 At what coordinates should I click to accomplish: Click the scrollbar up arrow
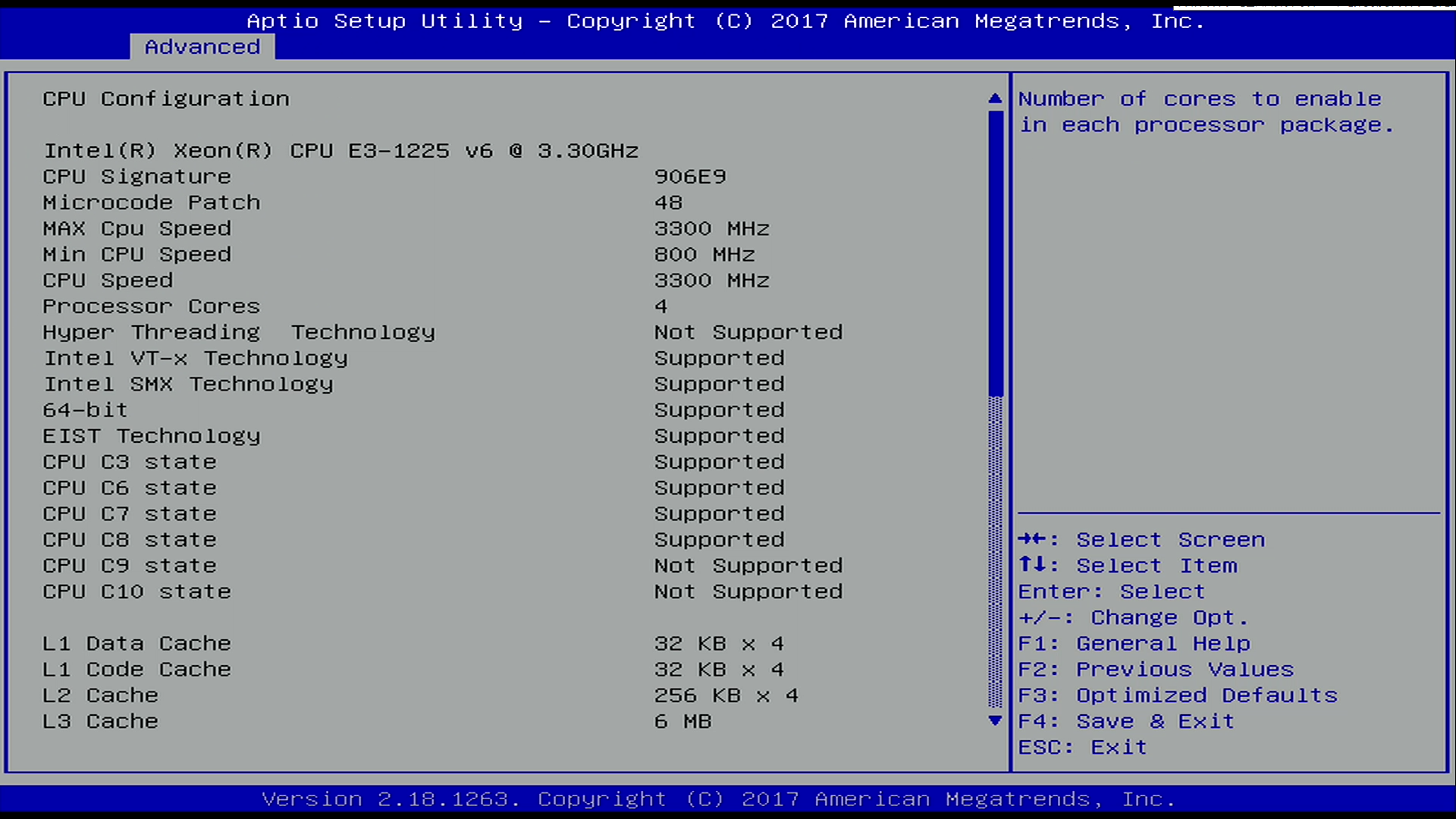tap(996, 98)
